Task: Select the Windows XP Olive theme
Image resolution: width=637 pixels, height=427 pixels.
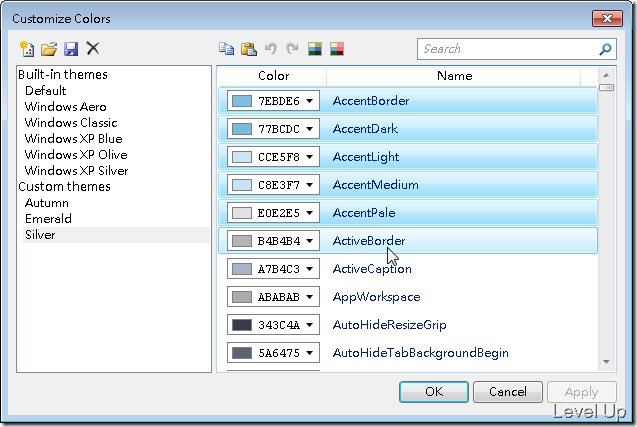Action: 76,155
